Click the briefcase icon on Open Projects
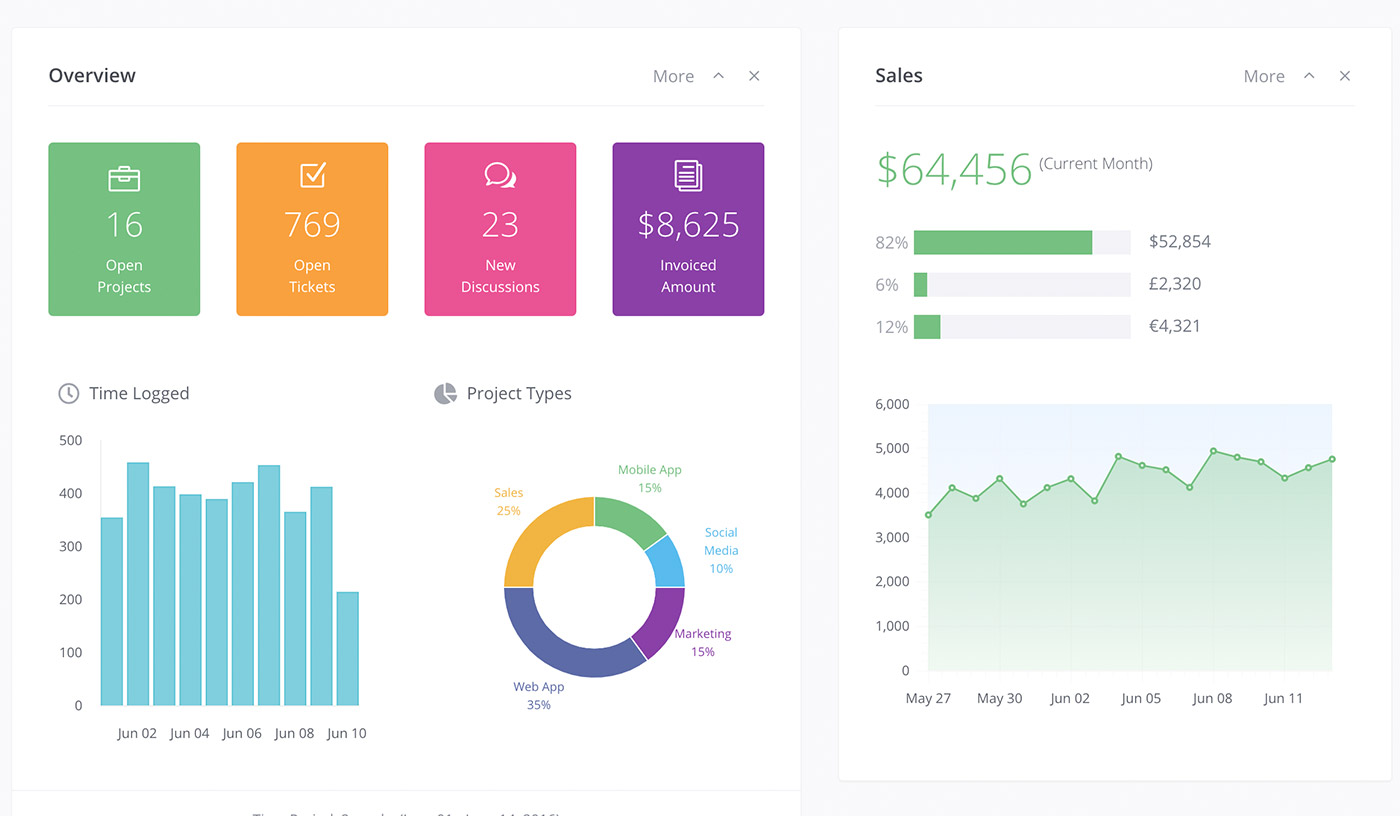This screenshot has height=816, width=1400. (124, 179)
